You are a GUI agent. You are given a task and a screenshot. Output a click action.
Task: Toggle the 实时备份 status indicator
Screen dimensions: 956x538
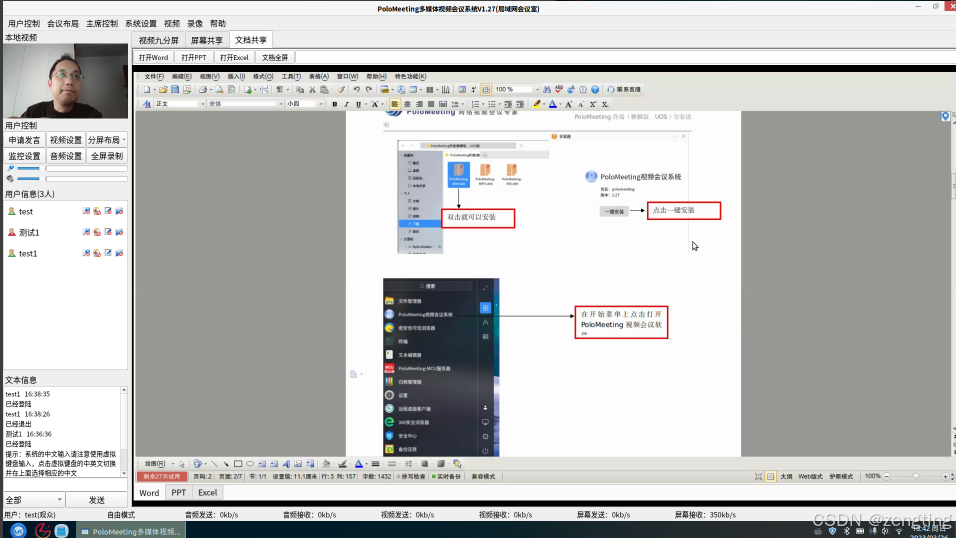[447, 476]
